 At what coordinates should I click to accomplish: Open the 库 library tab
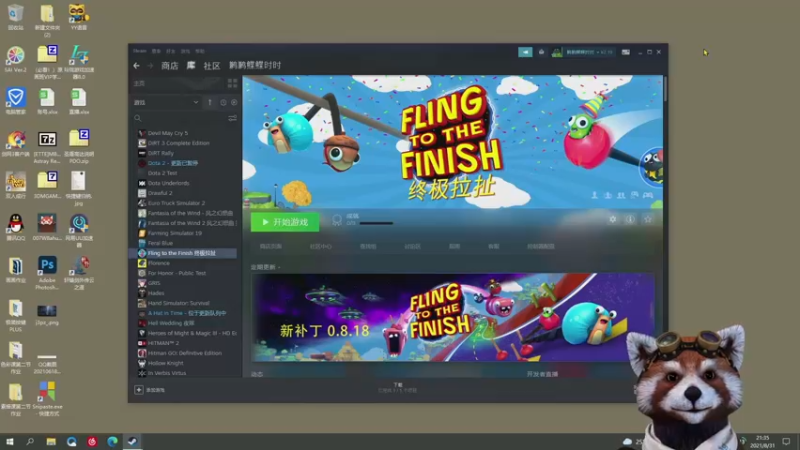pos(191,65)
